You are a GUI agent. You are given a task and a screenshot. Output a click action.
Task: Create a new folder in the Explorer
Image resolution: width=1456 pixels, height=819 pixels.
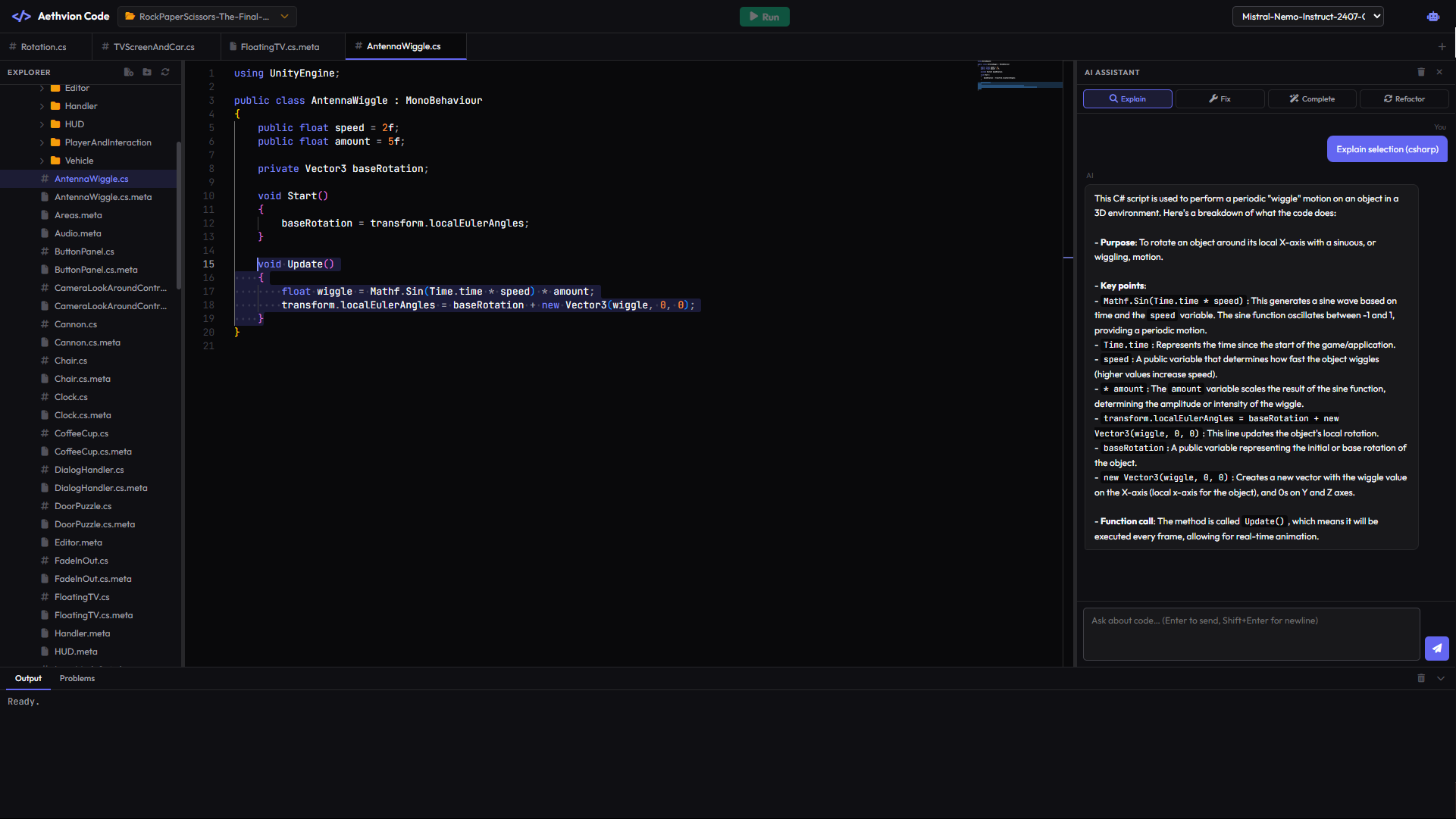pos(147,72)
